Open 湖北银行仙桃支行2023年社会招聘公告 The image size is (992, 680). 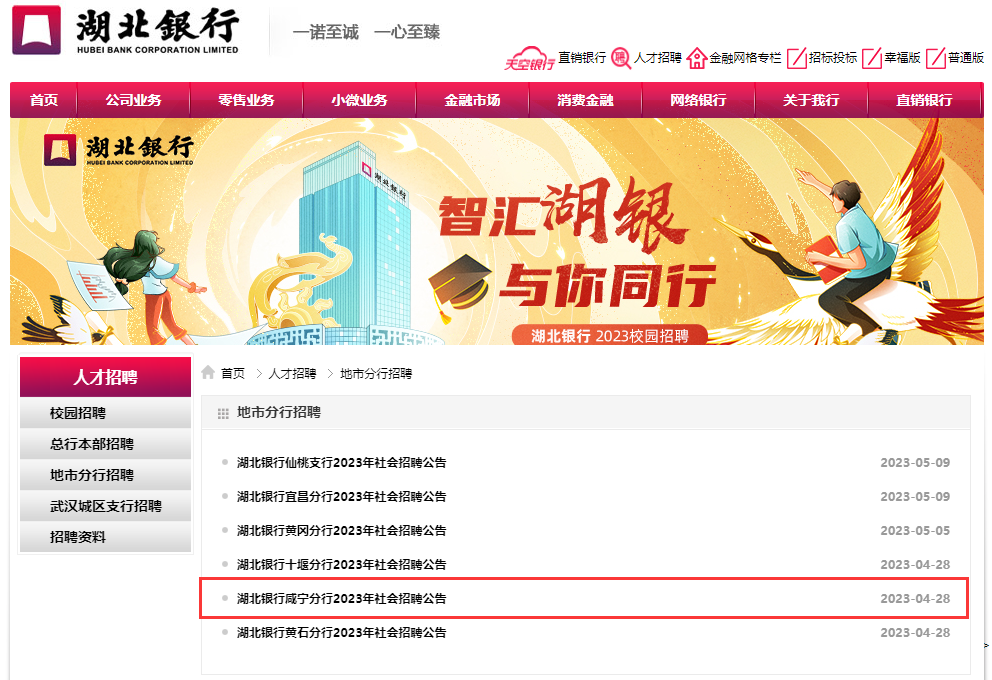[342, 462]
